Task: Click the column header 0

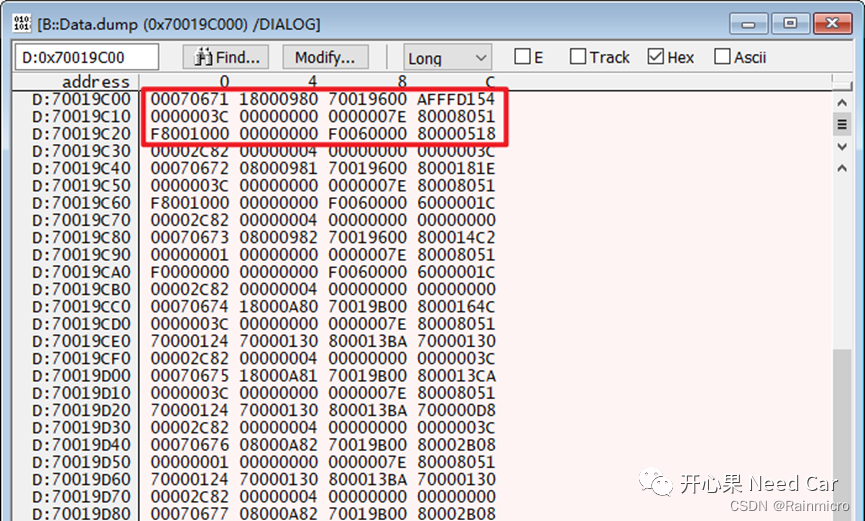Action: [x=224, y=82]
